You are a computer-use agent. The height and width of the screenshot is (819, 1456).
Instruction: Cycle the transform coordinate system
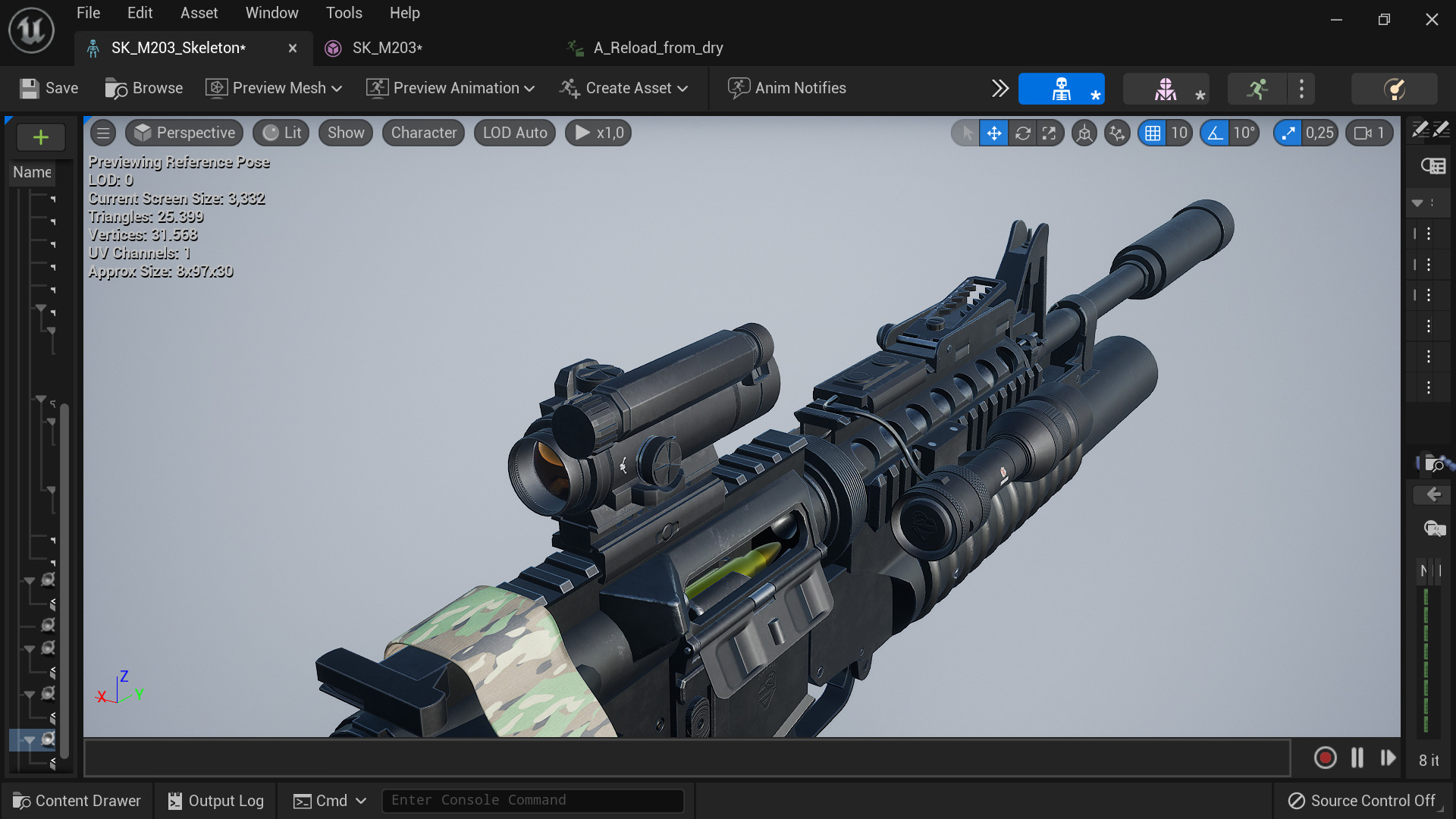point(1084,133)
